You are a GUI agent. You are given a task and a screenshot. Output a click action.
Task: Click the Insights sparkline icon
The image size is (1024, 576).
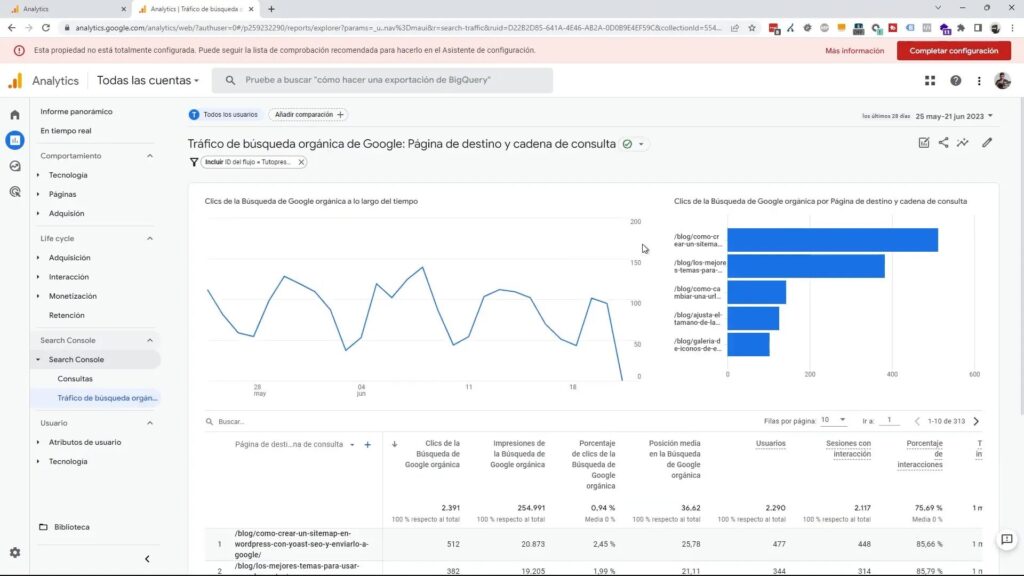pos(963,142)
